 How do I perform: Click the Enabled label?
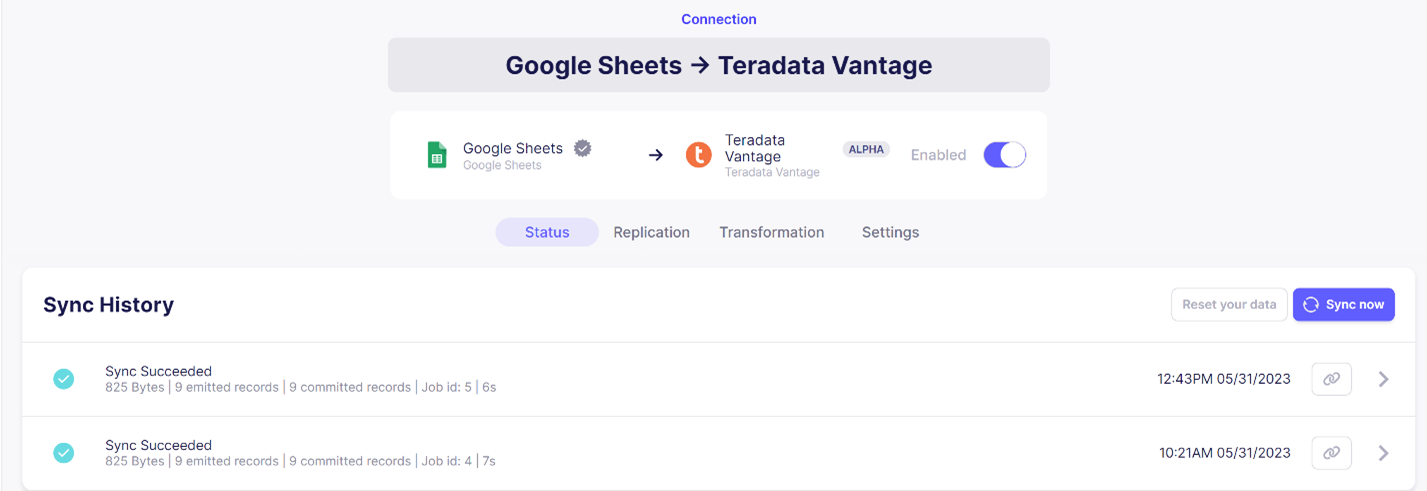tap(938, 155)
